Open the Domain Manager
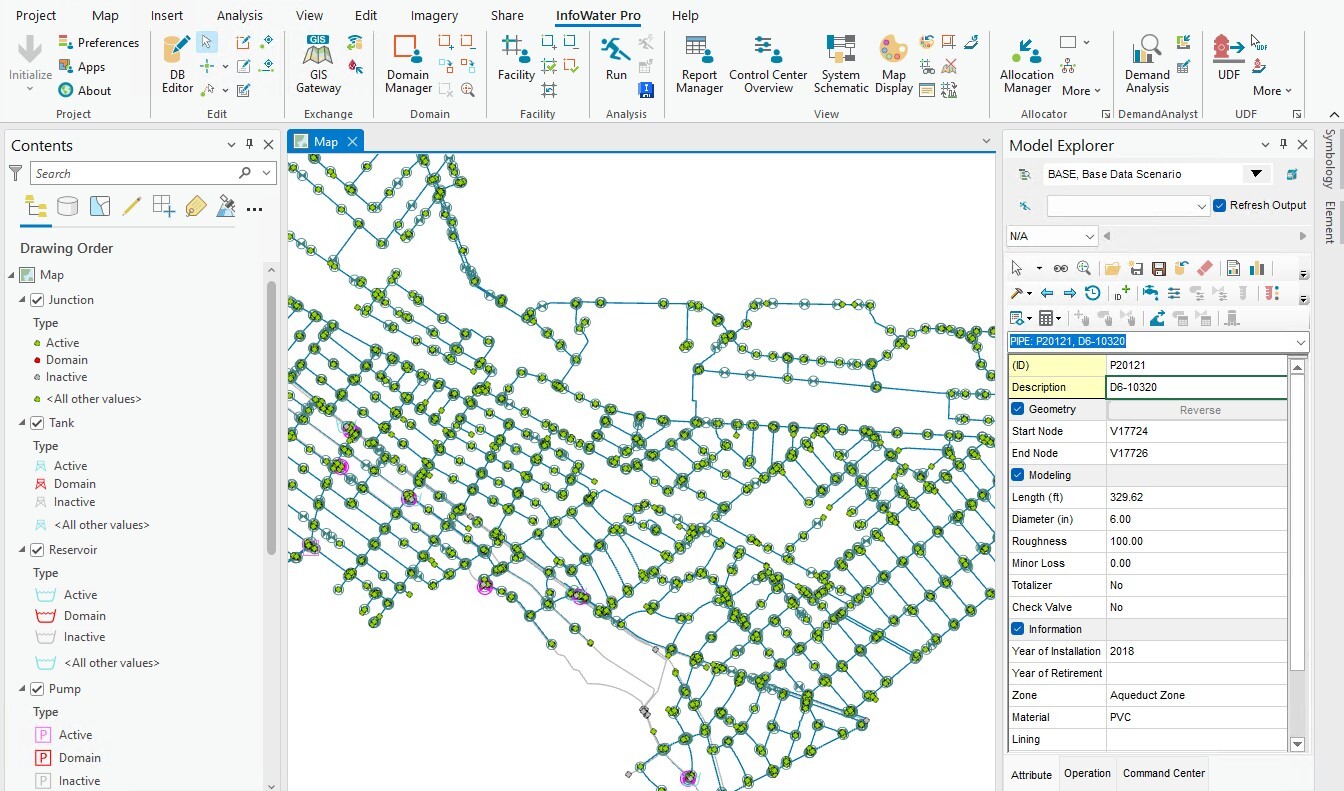Image resolution: width=1344 pixels, height=791 pixels. coord(408,62)
